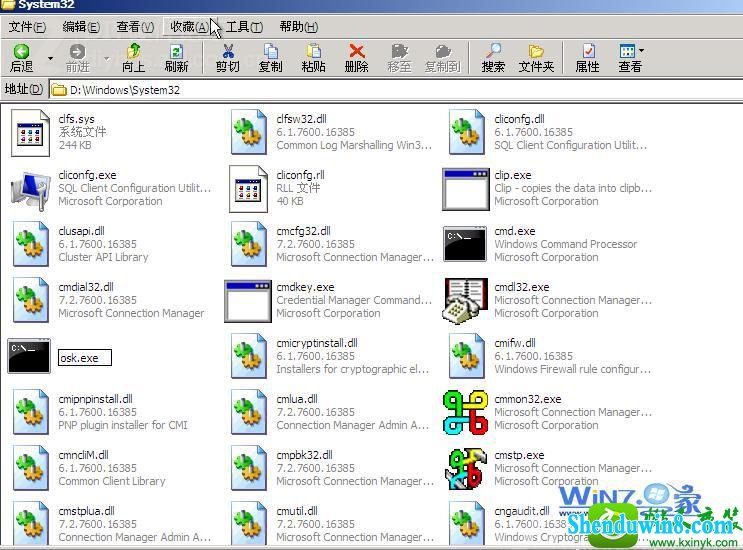
Task: Select the cmdl32.exe phone book icon
Action: [x=466, y=301]
